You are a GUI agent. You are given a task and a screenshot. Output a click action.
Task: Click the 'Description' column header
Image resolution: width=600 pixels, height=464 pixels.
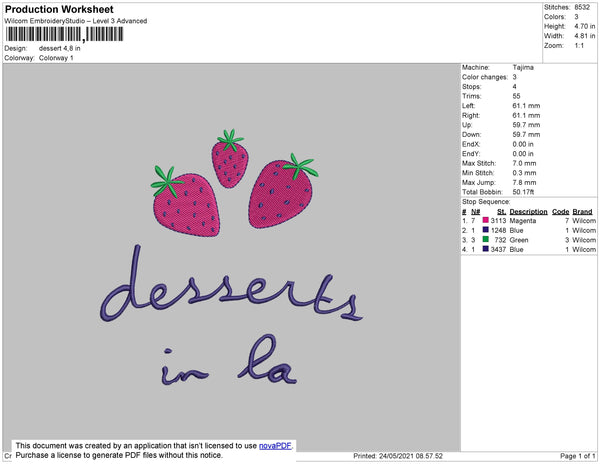pyautogui.click(x=528, y=212)
